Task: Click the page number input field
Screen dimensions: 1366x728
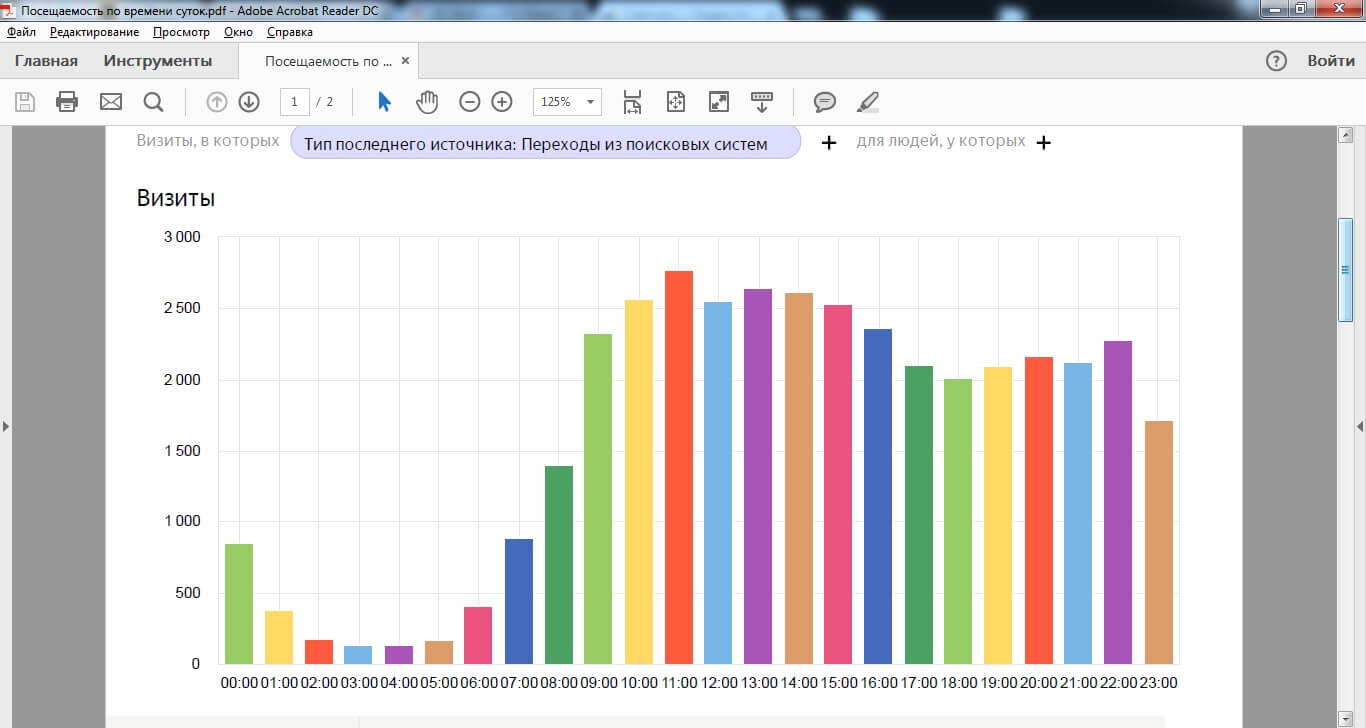Action: click(x=294, y=102)
